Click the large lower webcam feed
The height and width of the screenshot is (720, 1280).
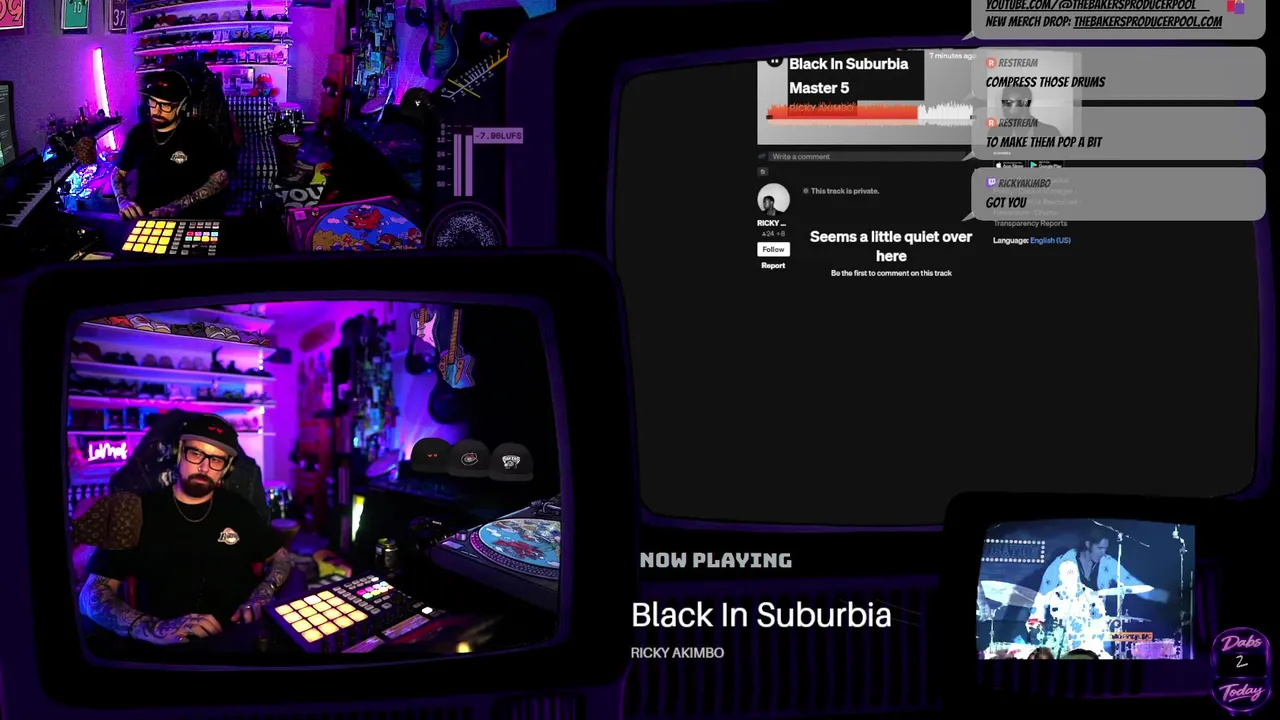tap(315, 485)
